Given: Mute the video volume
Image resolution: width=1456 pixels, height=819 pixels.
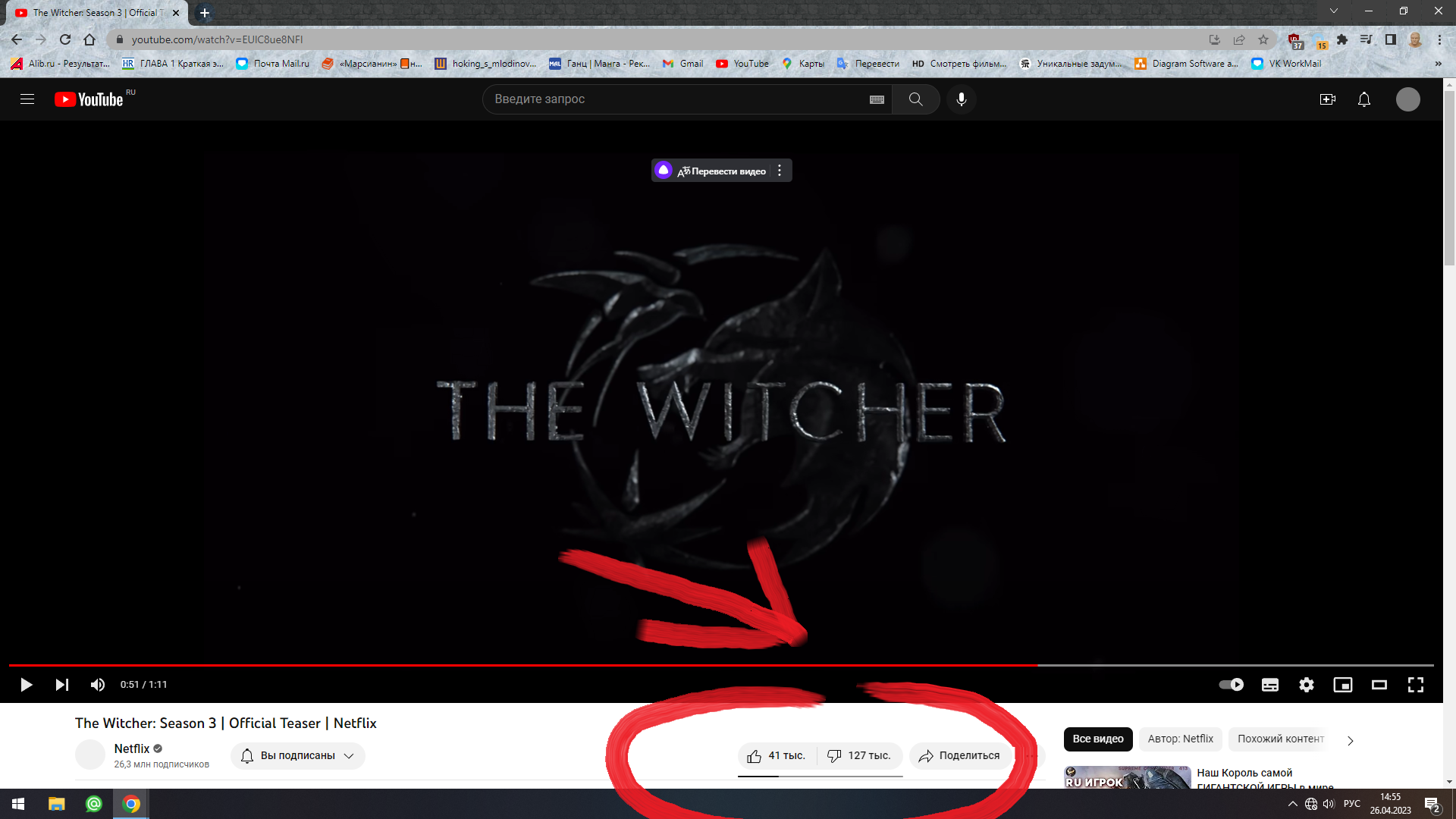Looking at the screenshot, I should pos(98,685).
